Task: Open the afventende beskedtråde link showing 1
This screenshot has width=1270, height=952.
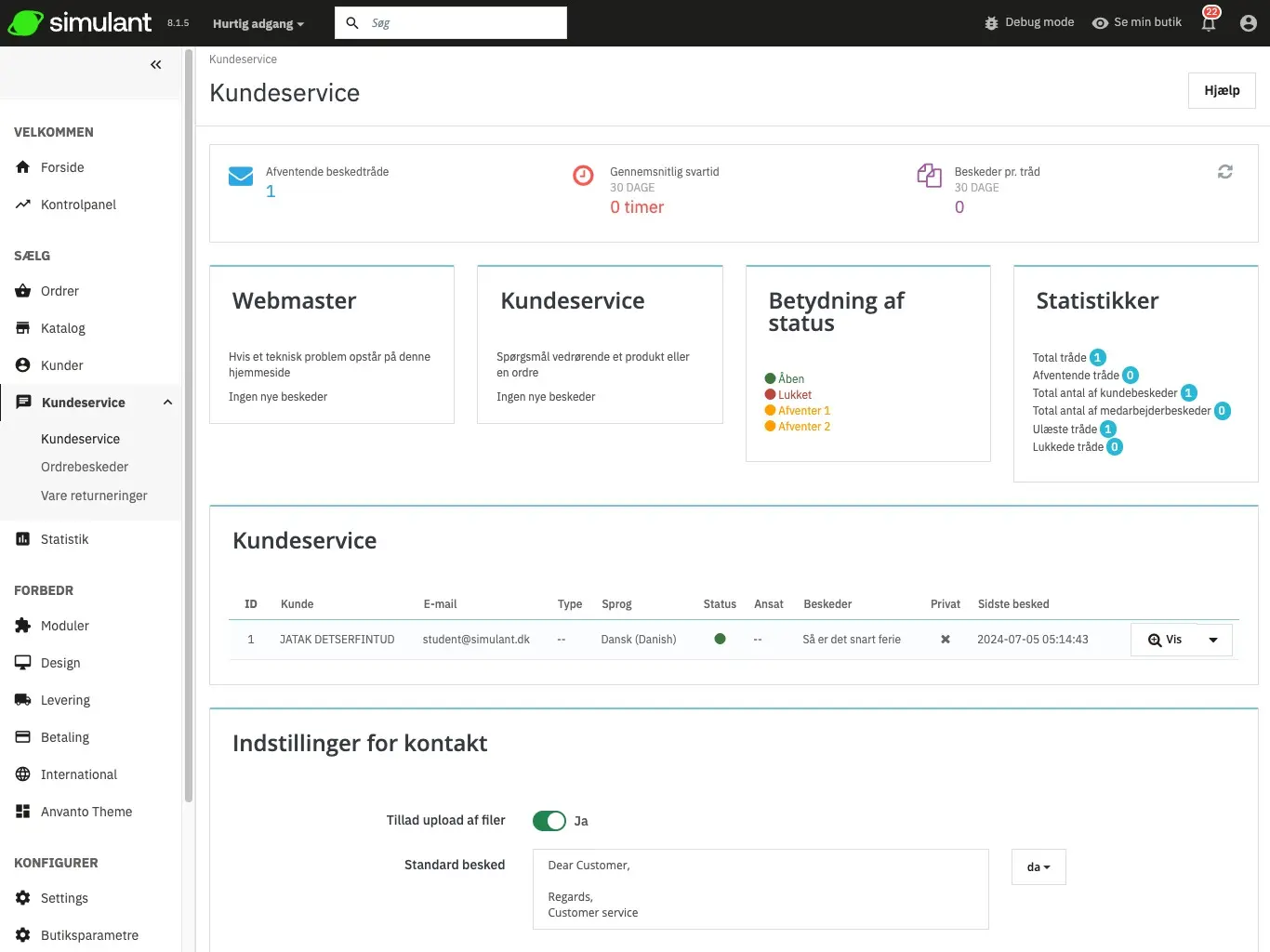Action: tap(271, 192)
